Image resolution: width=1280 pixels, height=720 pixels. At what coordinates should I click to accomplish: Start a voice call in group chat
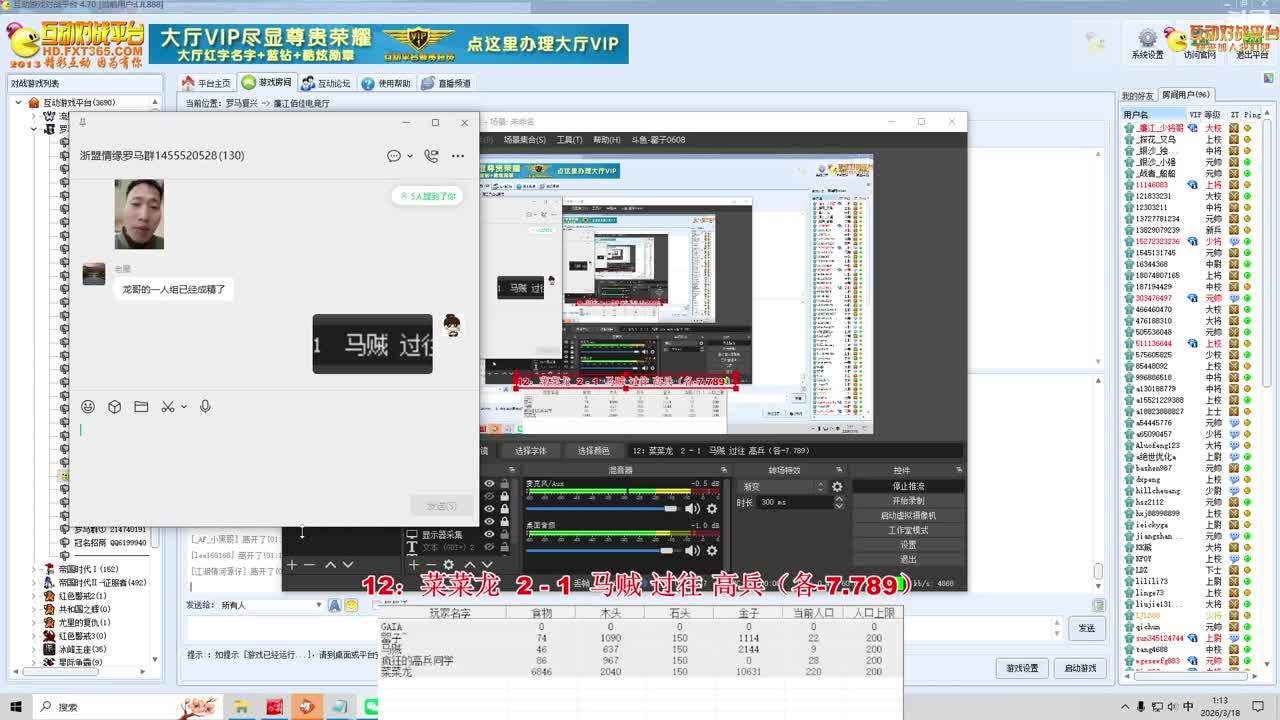[431, 156]
